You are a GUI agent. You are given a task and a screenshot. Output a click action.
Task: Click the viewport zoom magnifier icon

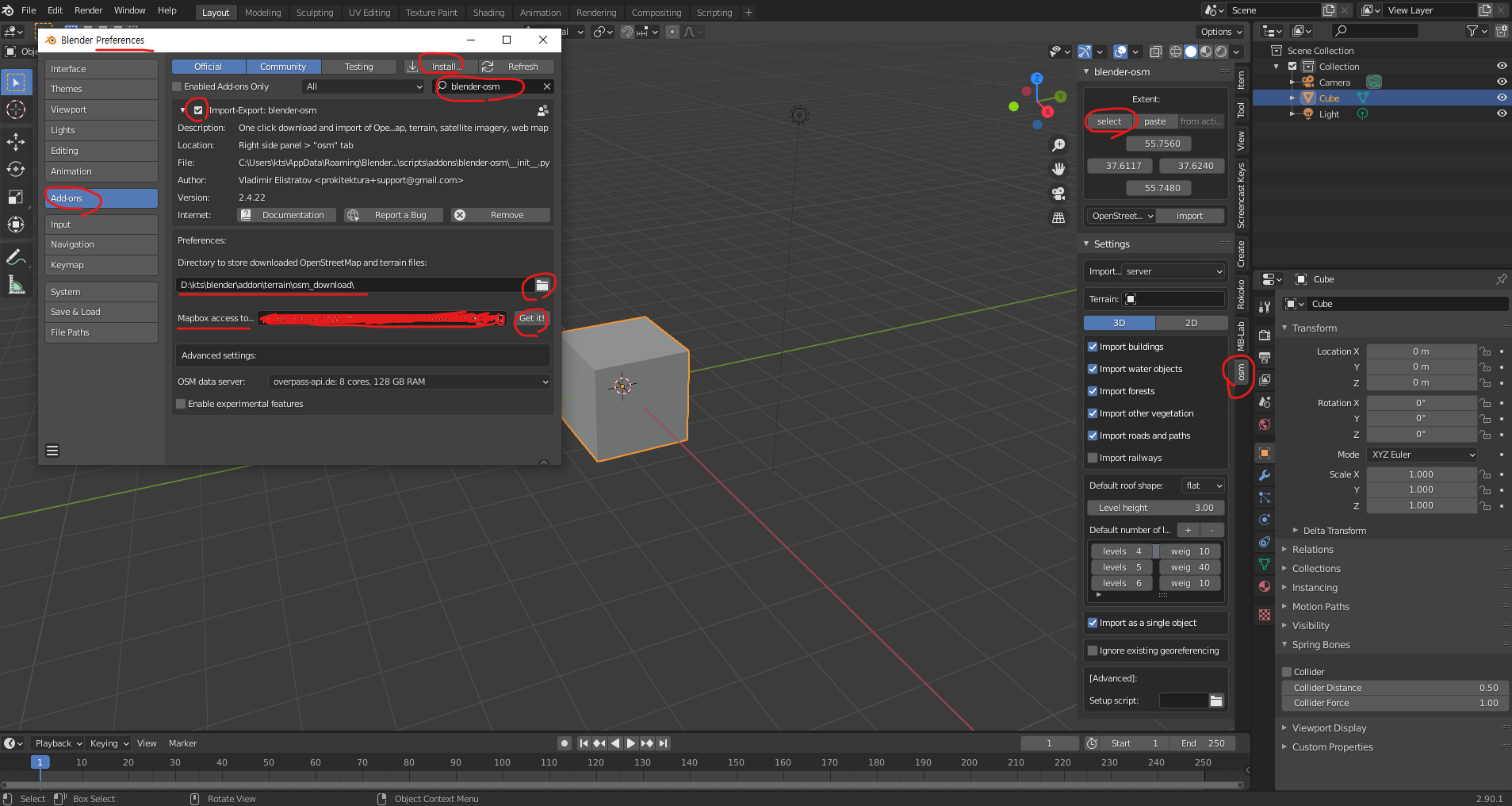click(1058, 145)
